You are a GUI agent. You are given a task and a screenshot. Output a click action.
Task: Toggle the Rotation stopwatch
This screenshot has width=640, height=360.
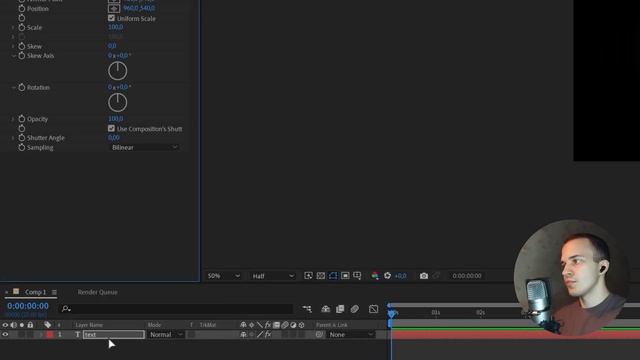pyautogui.click(x=22, y=87)
